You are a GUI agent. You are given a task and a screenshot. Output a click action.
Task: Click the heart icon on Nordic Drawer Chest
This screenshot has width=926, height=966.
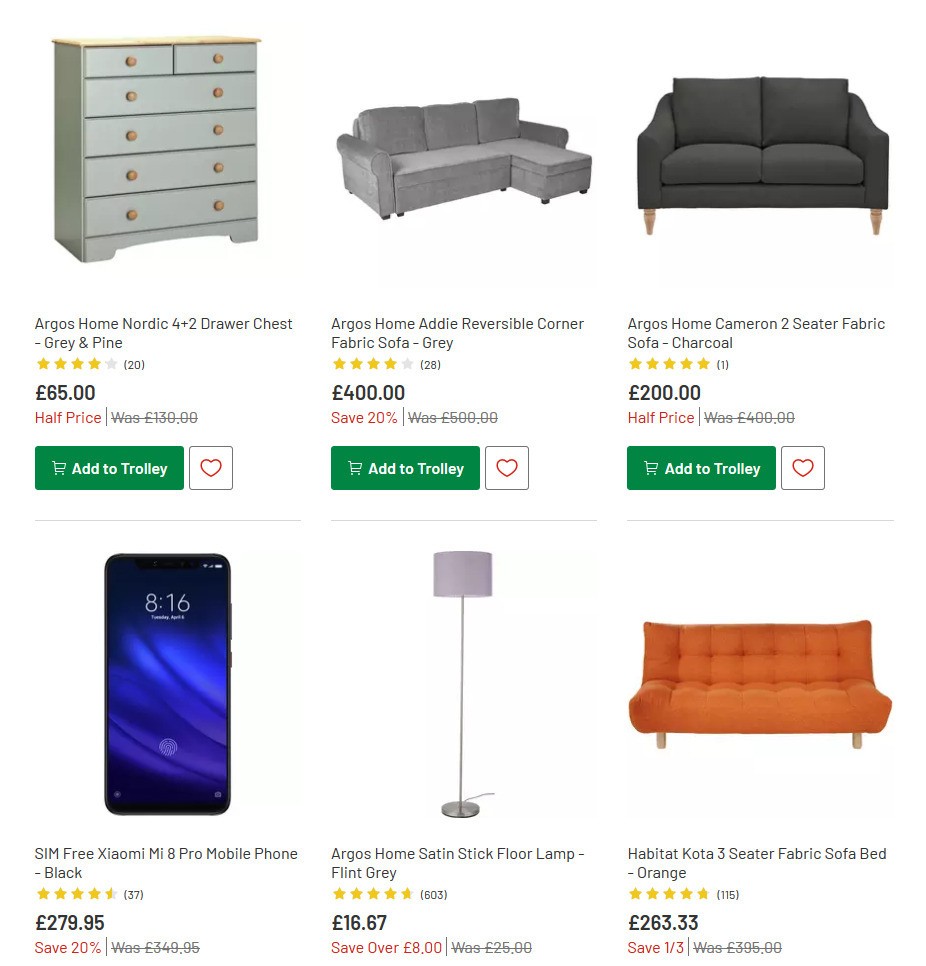point(211,468)
